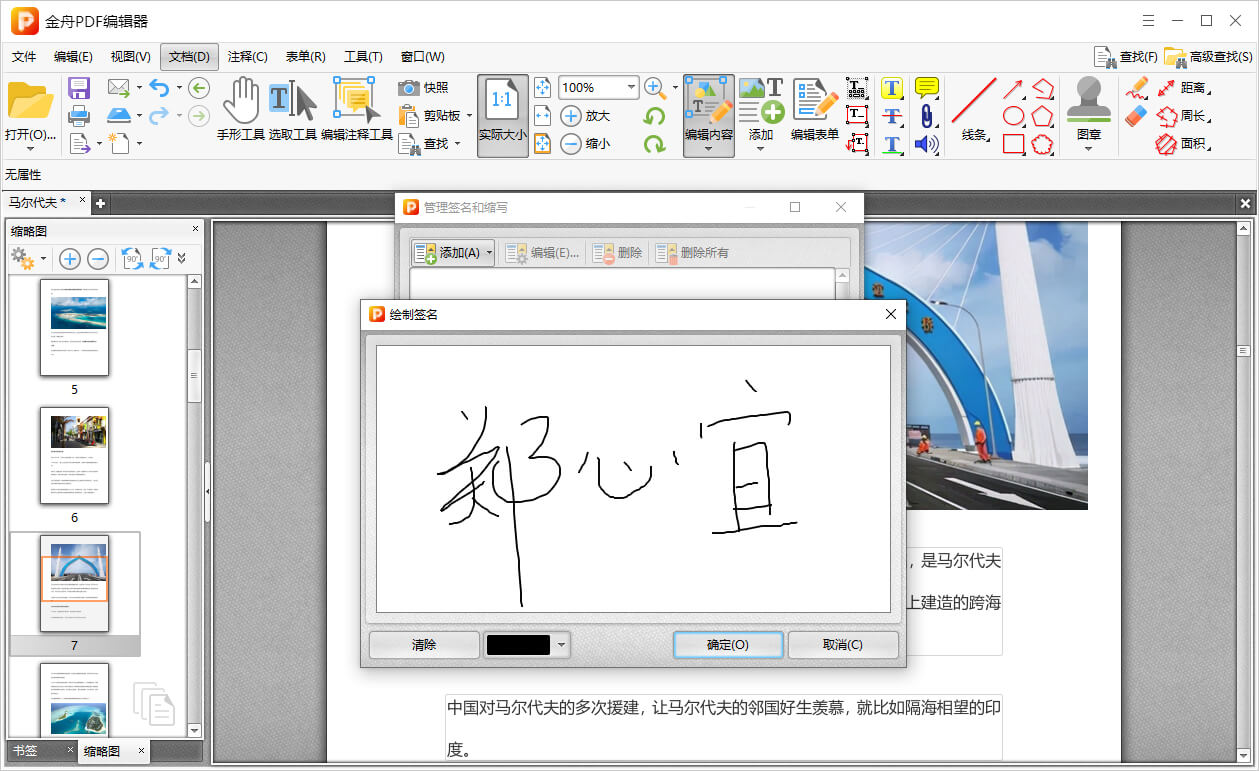
Task: Click the paperclip attachment icon
Action: tap(926, 116)
